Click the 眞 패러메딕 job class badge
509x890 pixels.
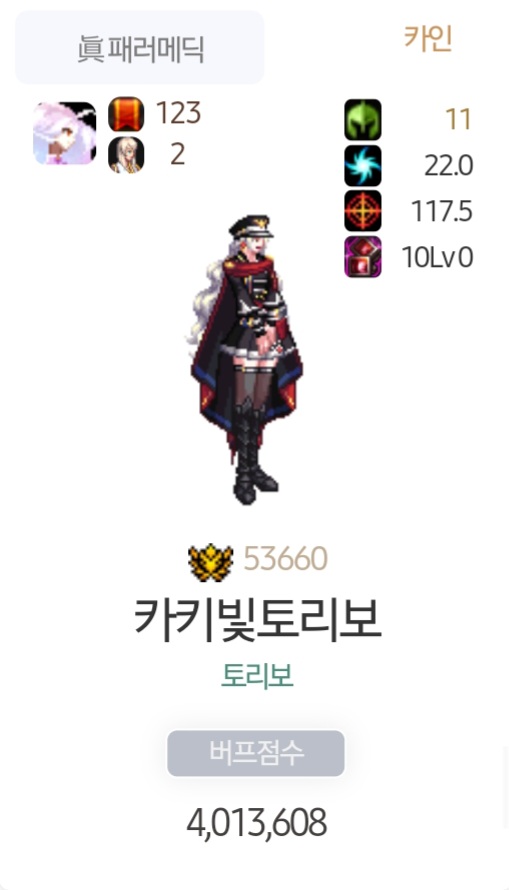pyautogui.click(x=140, y=48)
